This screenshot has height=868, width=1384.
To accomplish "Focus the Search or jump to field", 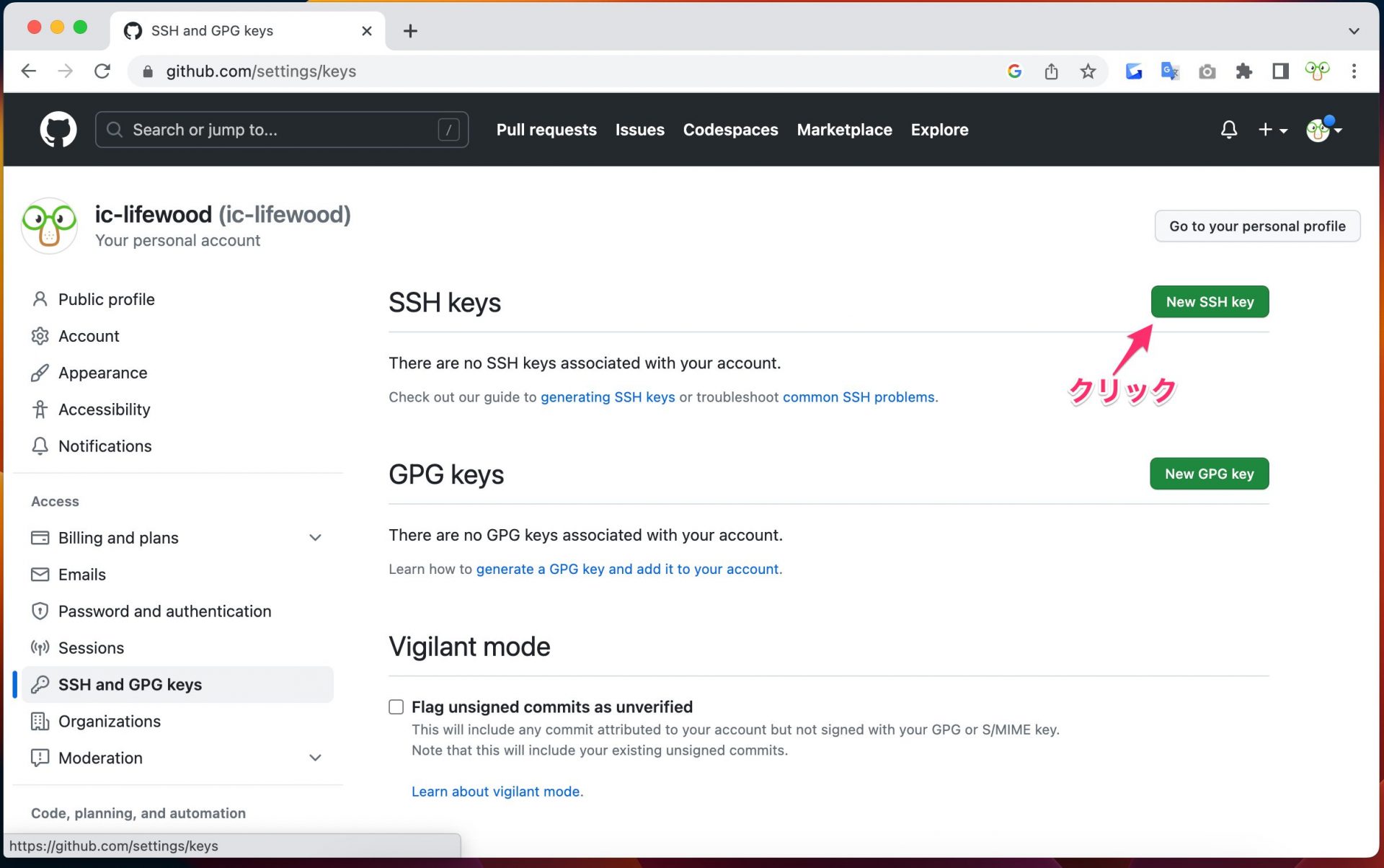I will (x=281, y=130).
